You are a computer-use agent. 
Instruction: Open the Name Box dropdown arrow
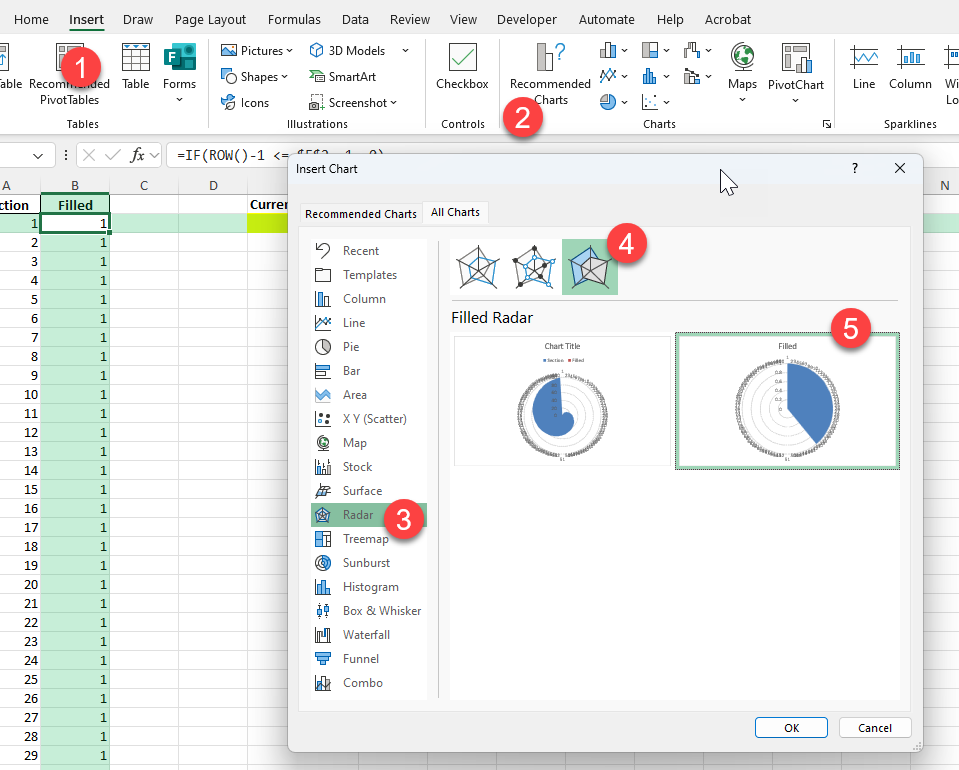click(38, 156)
